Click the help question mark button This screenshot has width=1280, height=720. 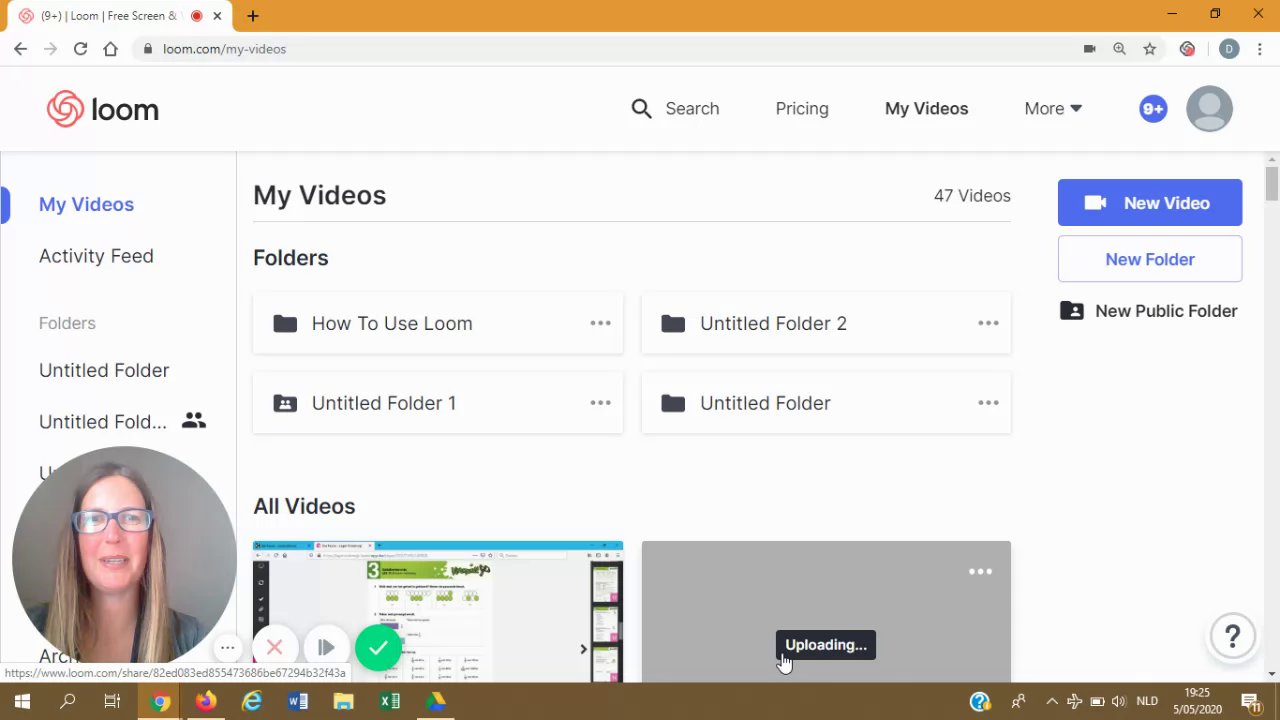[x=1232, y=636]
